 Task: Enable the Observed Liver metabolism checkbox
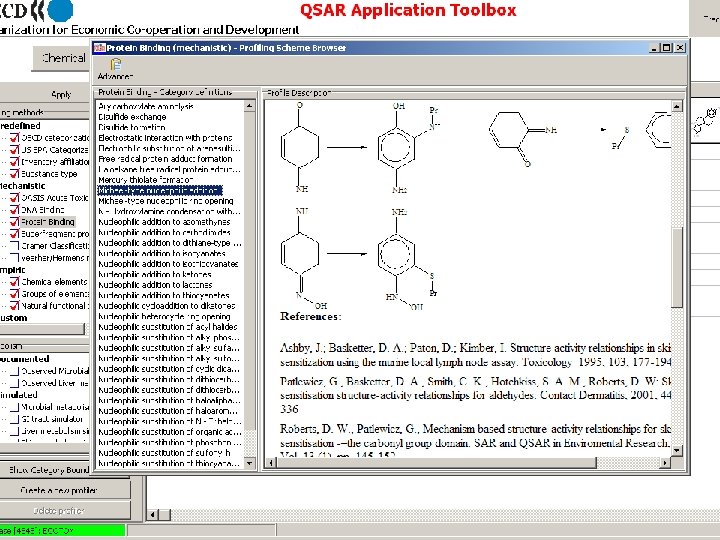[x=14, y=383]
